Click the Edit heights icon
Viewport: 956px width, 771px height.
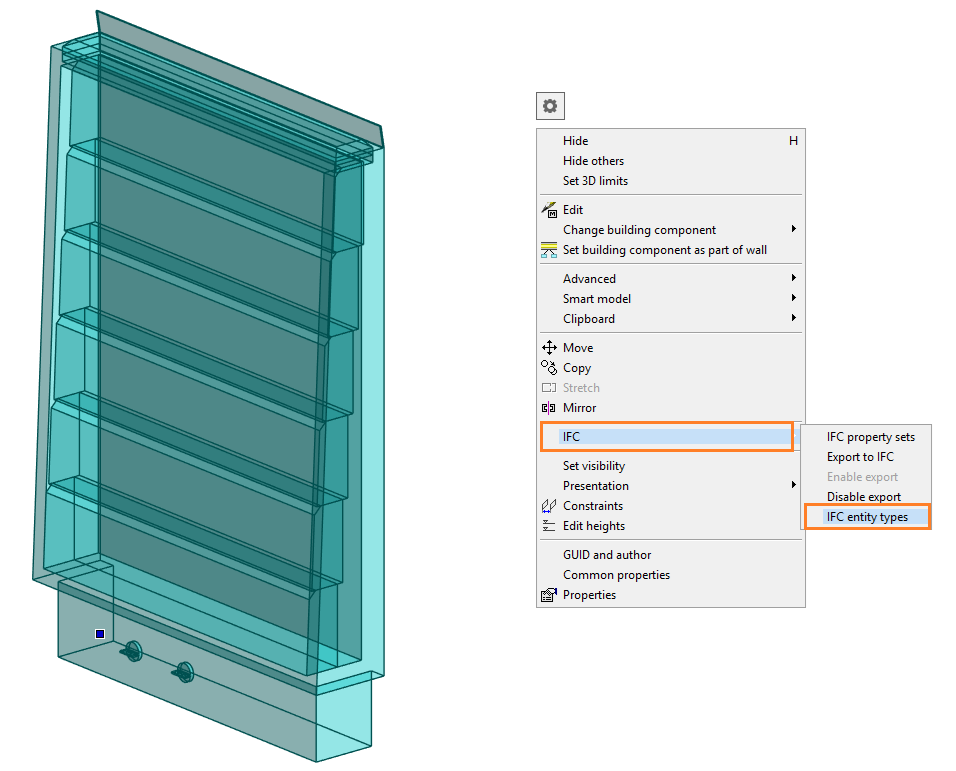549,526
